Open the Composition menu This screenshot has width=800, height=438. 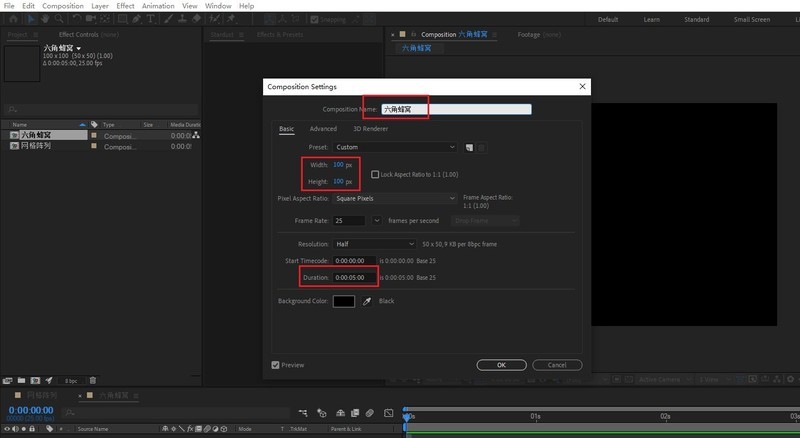63,6
